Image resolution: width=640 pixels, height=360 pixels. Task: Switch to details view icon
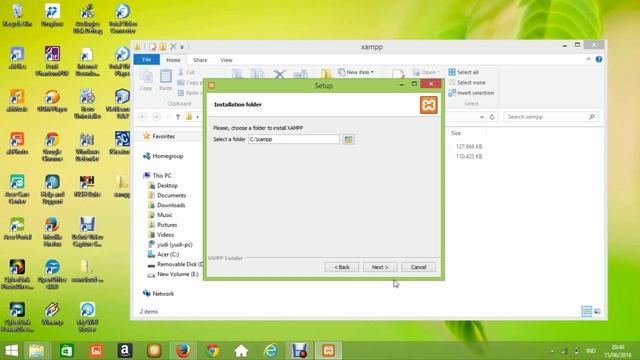click(587, 311)
